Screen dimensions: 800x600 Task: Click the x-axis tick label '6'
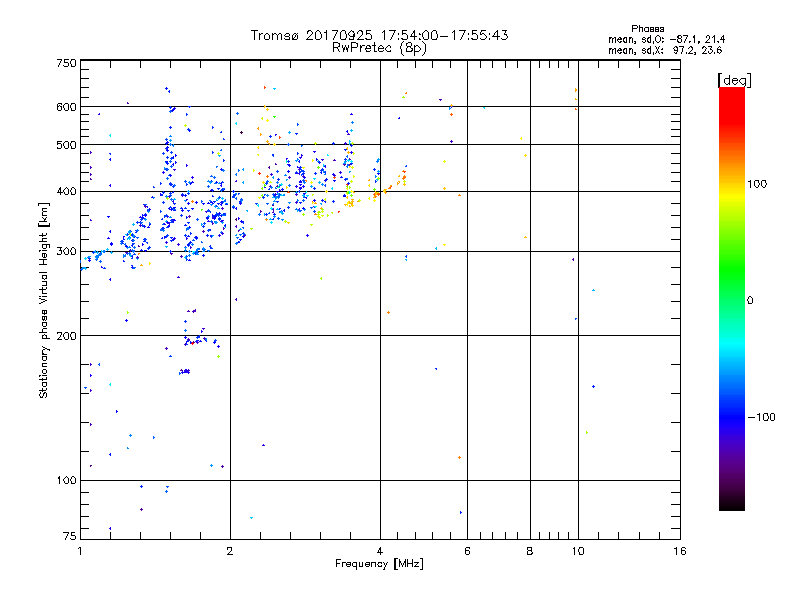tap(467, 551)
